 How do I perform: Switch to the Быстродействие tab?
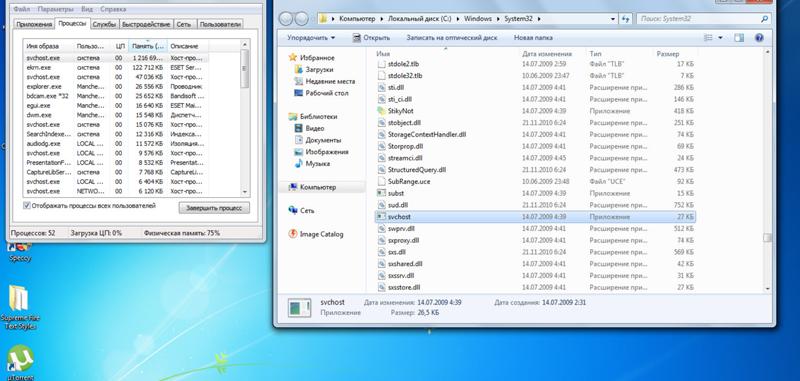[146, 24]
